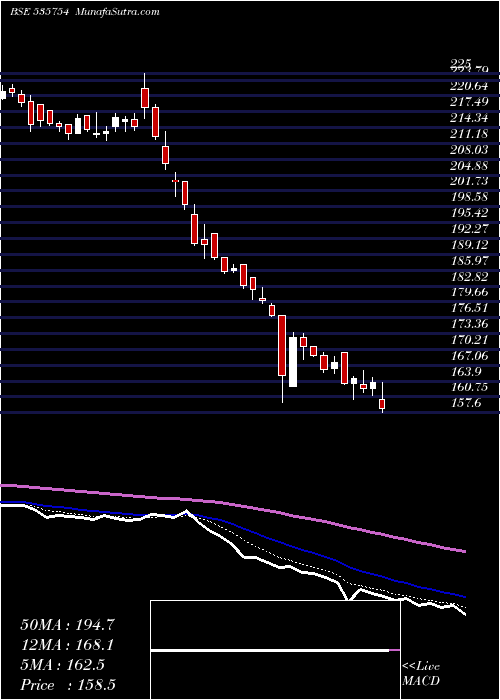
Task: Select the 198.58 price level label
Action: tap(469, 197)
